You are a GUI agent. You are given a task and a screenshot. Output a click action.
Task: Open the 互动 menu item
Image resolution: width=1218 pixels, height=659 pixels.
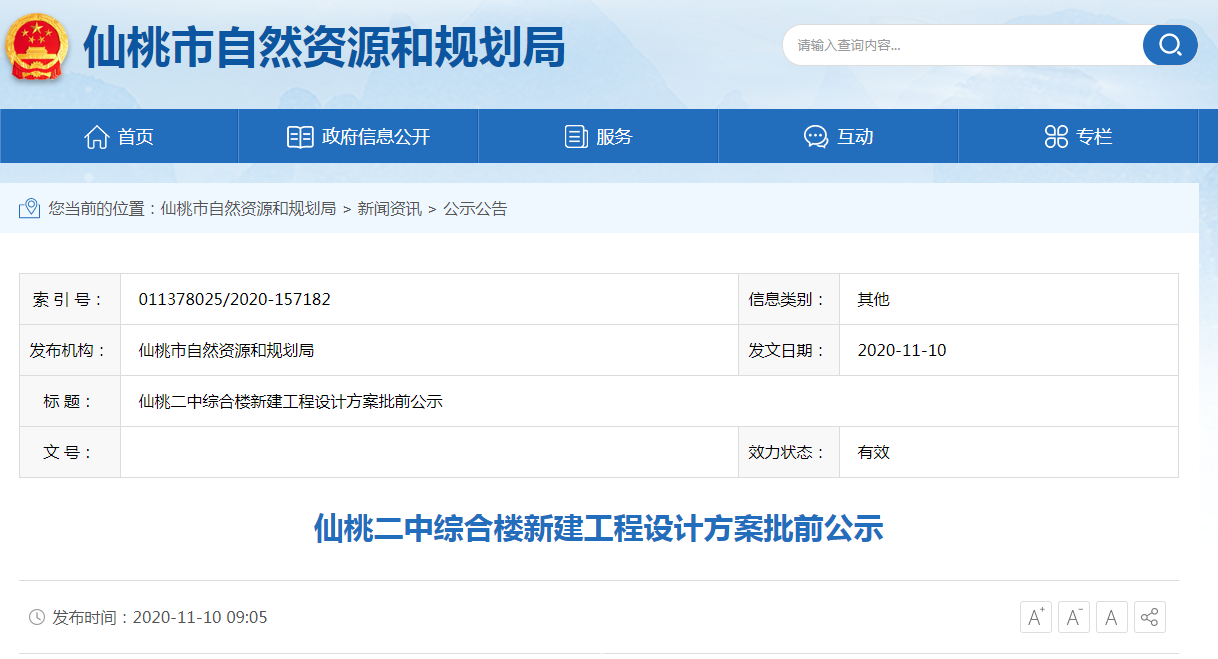tap(838, 136)
